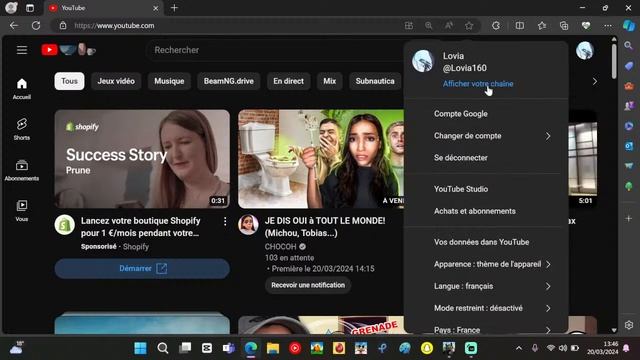Open taskbar search magnifier
The image size is (640, 360).
[162, 348]
